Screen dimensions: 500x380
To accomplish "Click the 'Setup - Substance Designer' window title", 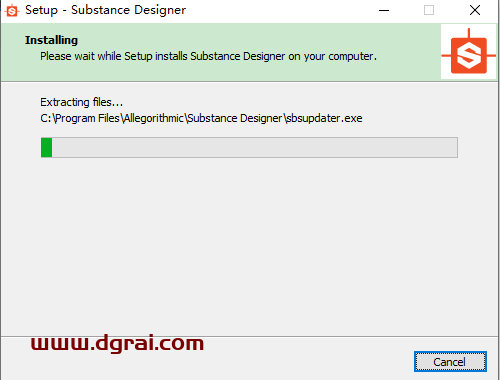I will click(x=105, y=10).
